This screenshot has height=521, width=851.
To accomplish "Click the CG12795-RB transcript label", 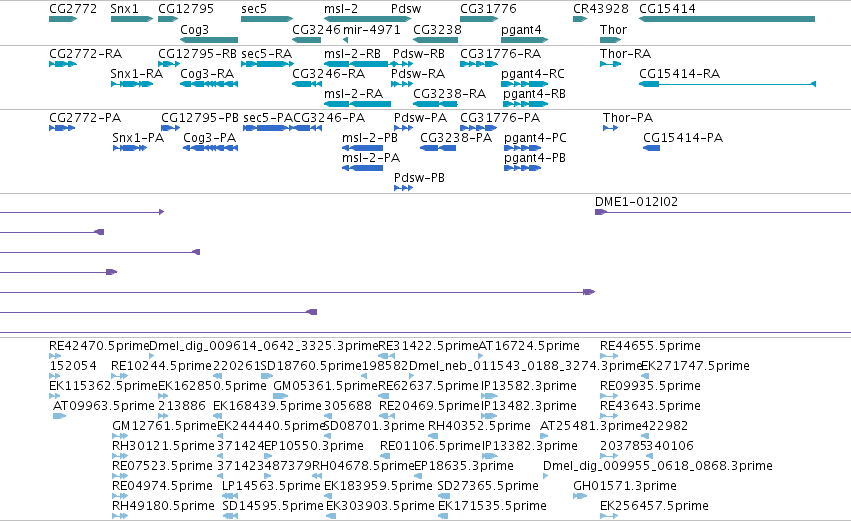I will pyautogui.click(x=197, y=54).
